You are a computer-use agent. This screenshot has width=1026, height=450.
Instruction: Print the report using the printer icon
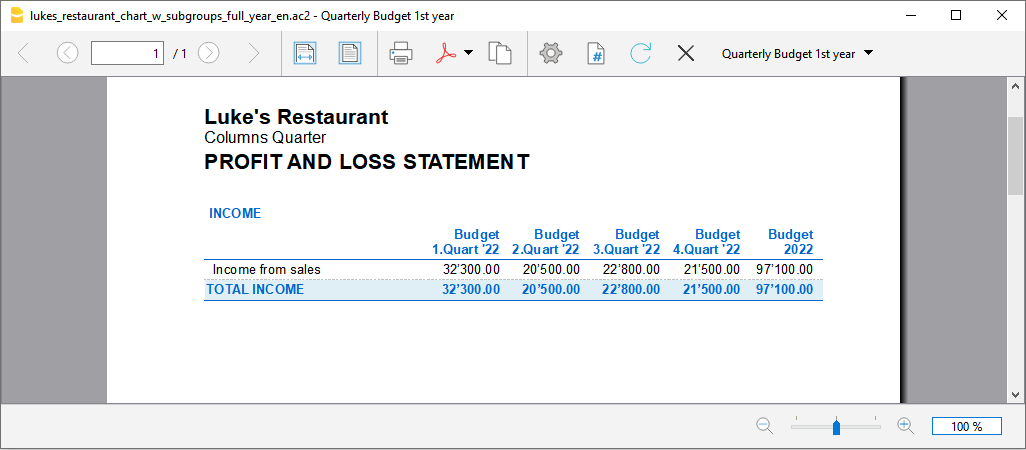[x=401, y=54]
